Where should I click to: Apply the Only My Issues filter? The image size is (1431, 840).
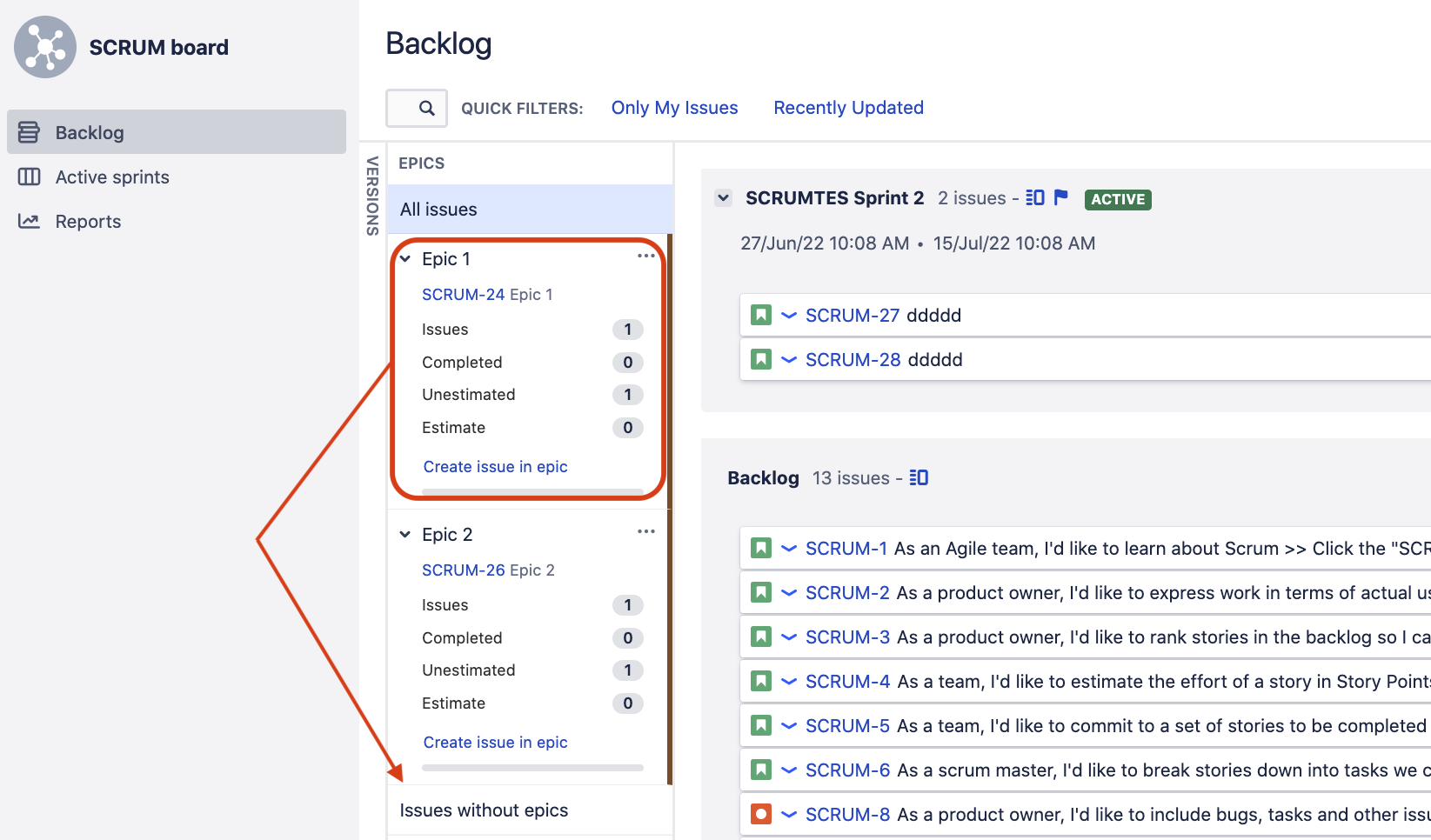(x=674, y=108)
